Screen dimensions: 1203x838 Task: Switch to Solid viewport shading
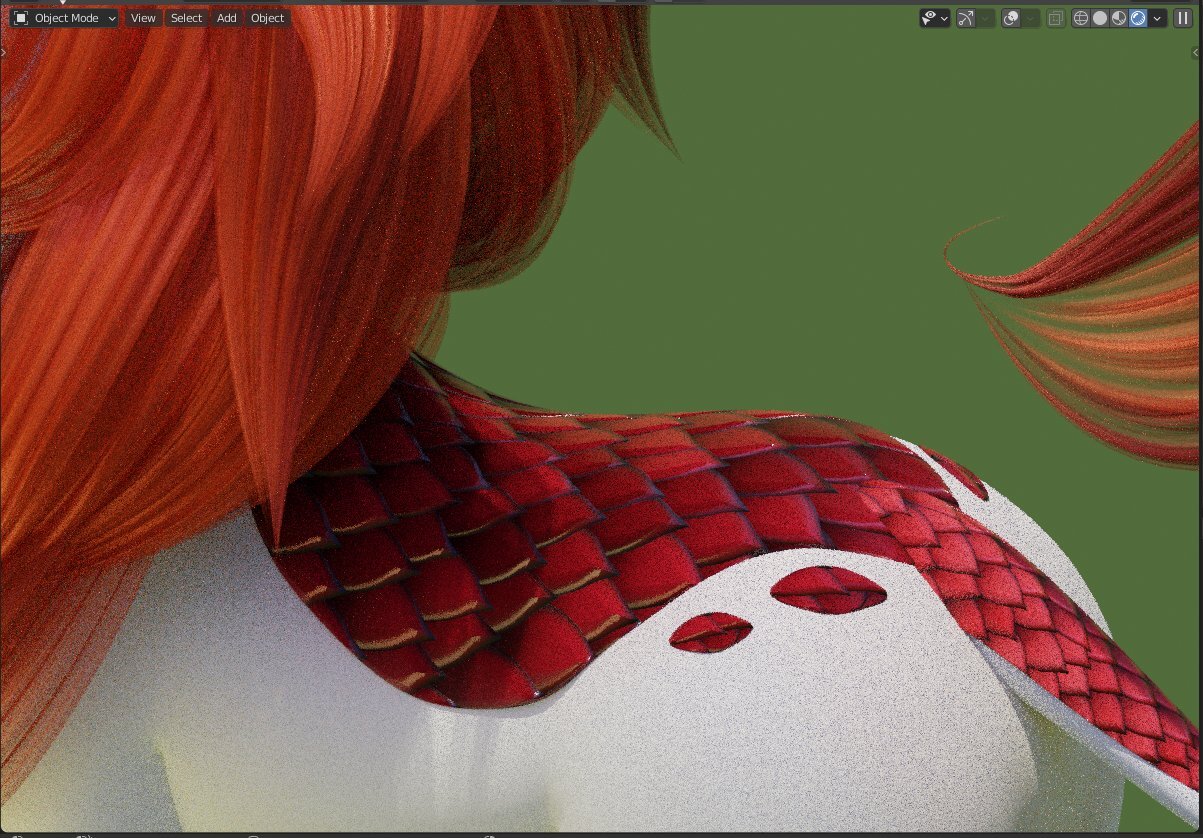point(1100,18)
